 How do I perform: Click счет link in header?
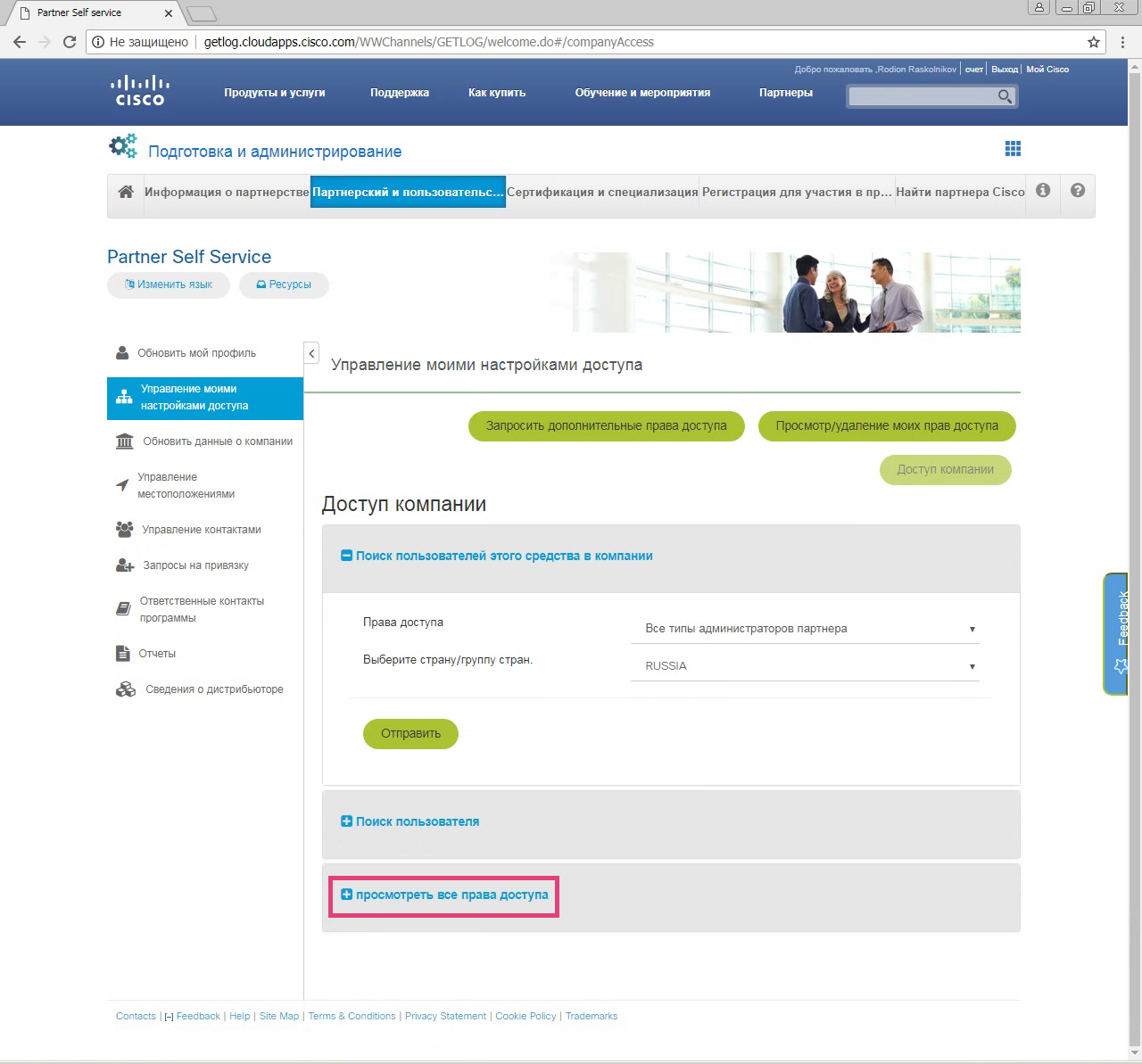point(974,70)
